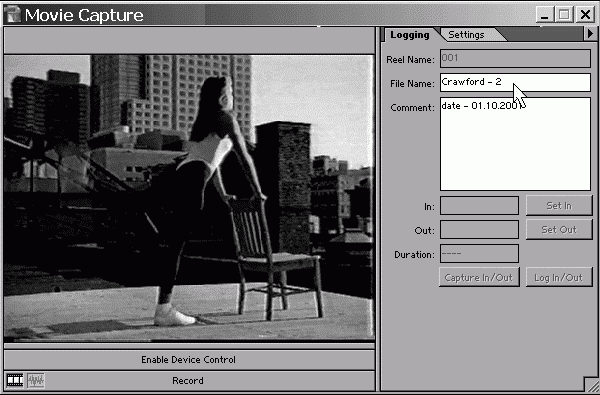This screenshot has width=600, height=395.
Task: Click the Capture In/Out button
Action: coord(479,277)
